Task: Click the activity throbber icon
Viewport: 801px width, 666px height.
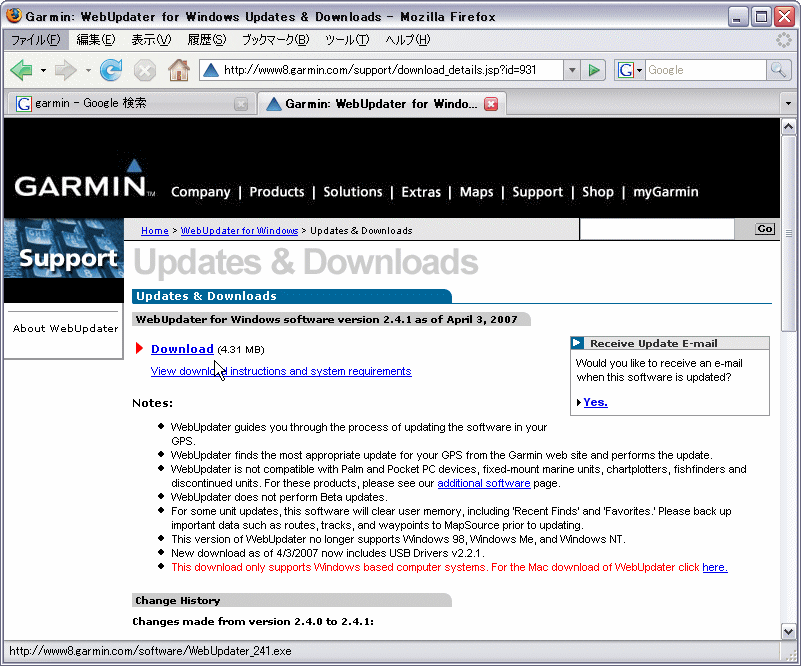Action: tap(784, 40)
